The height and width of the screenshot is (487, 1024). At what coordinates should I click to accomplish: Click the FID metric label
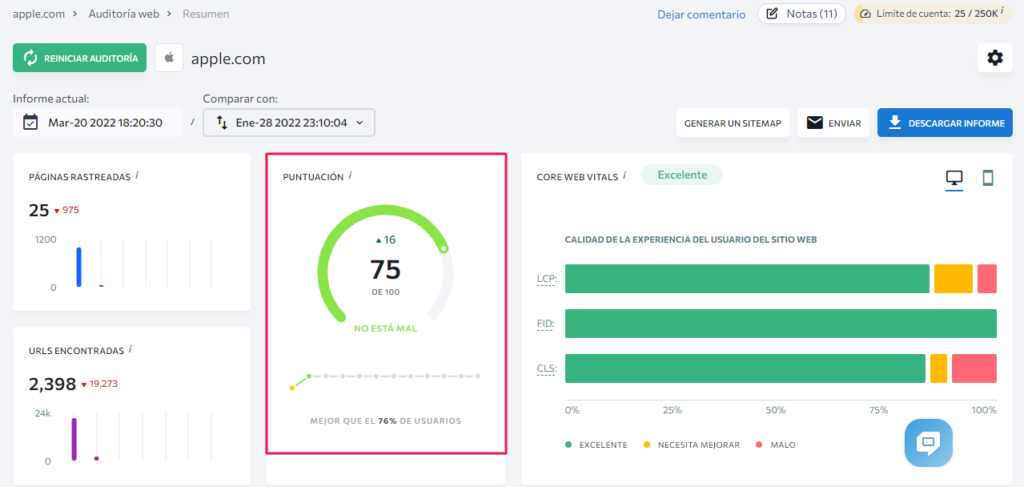pyautogui.click(x=547, y=324)
